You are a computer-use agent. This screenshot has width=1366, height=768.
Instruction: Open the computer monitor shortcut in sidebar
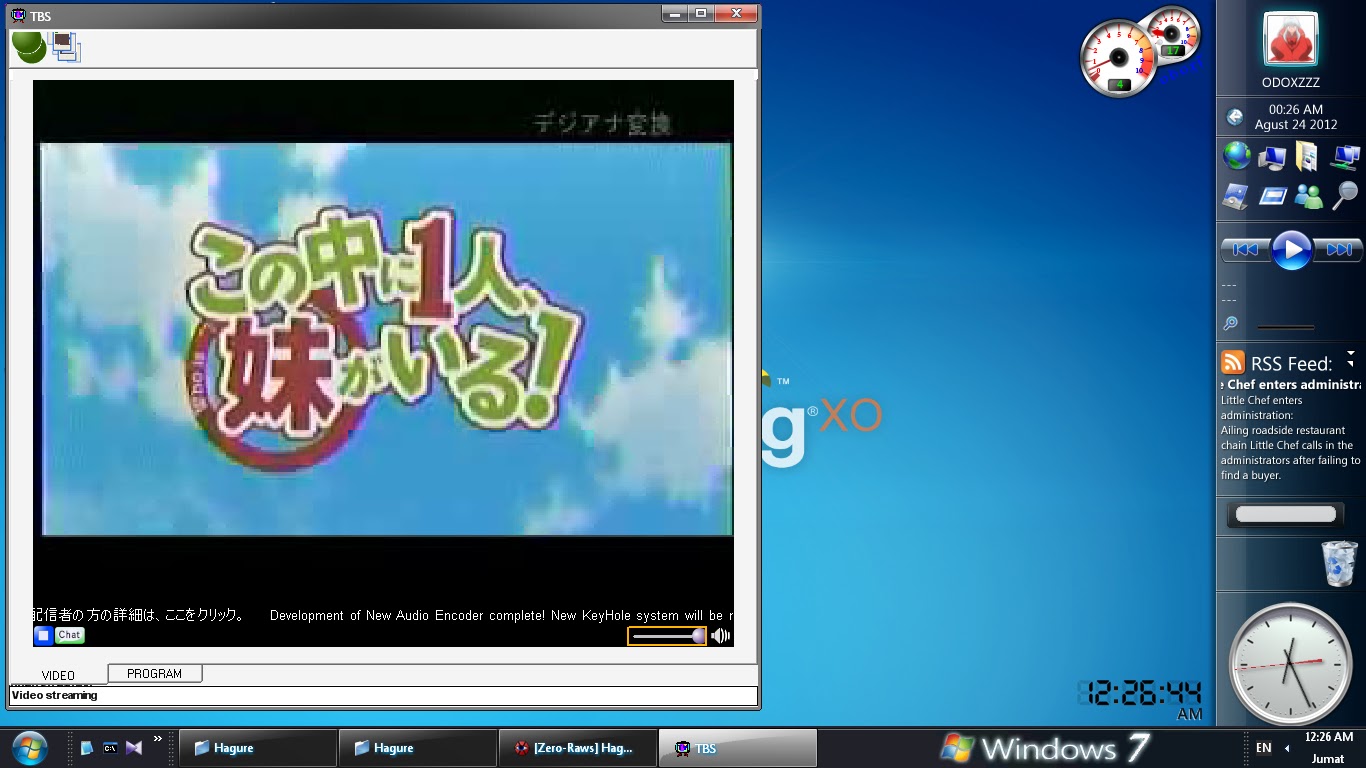tap(1272, 157)
